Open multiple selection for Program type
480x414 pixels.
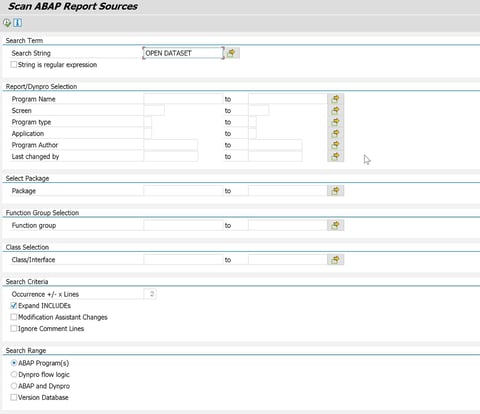click(x=335, y=122)
